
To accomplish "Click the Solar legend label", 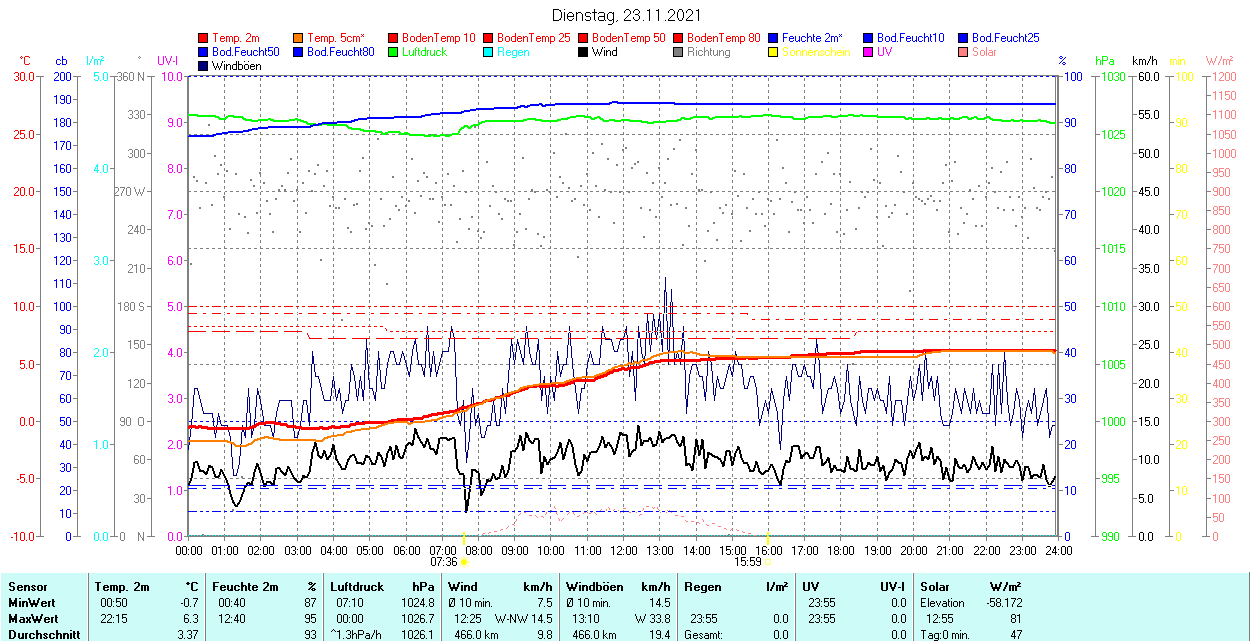I will tap(984, 52).
